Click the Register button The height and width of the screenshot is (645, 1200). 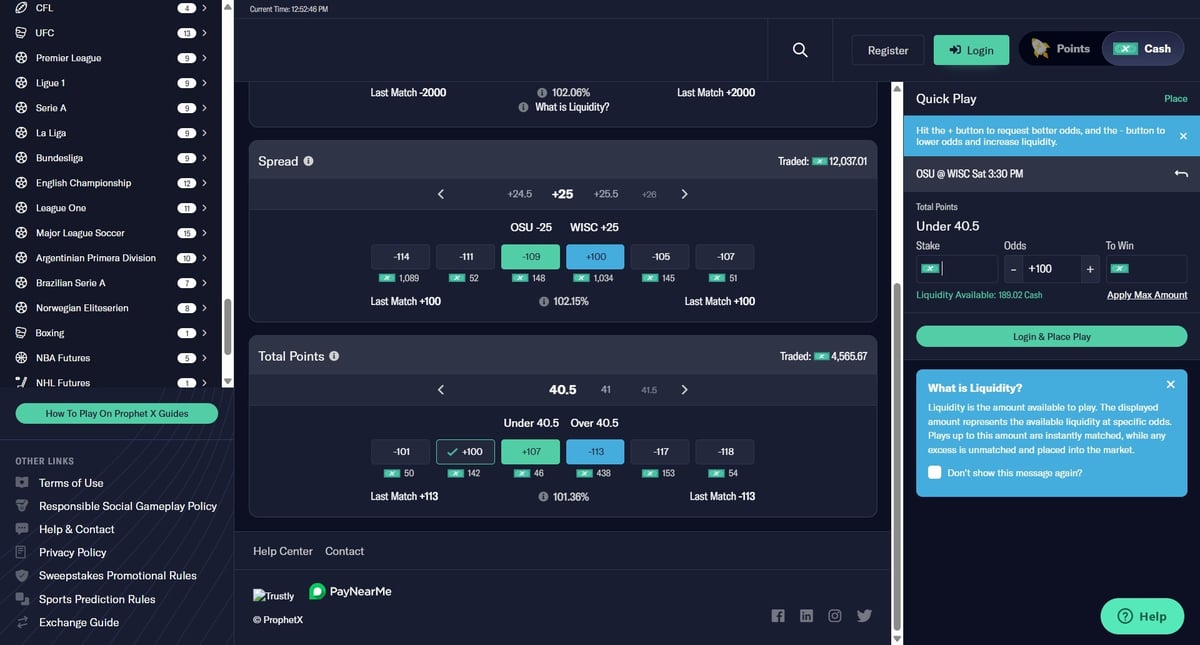click(888, 50)
